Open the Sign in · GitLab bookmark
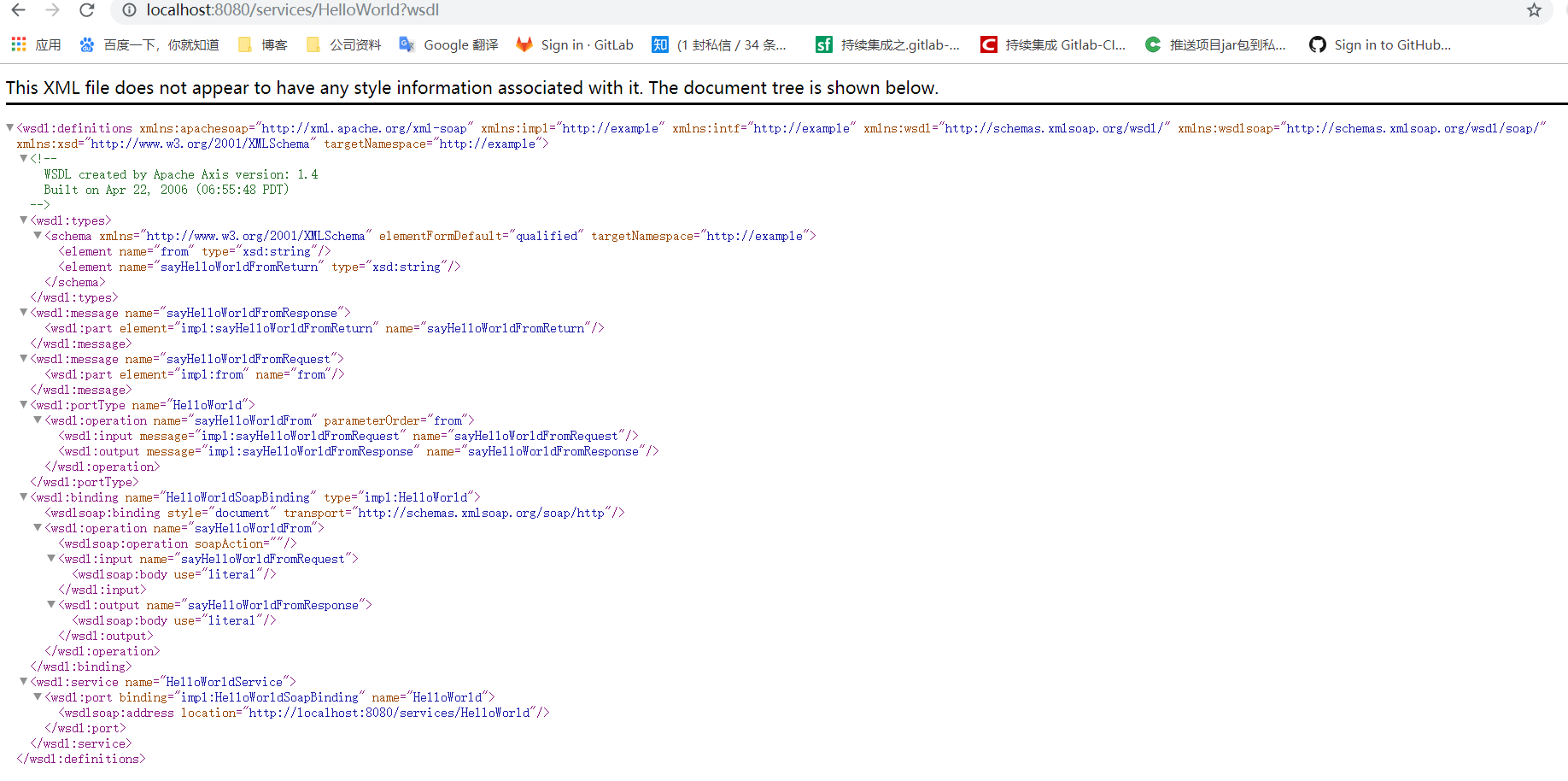1568x781 pixels. (x=575, y=44)
